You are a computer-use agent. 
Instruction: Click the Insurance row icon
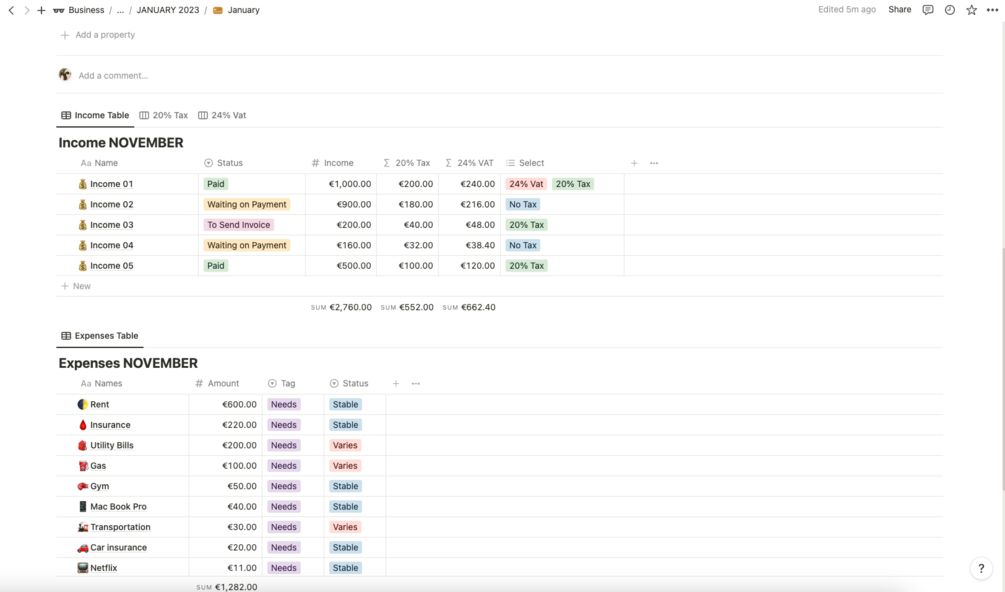(83, 425)
